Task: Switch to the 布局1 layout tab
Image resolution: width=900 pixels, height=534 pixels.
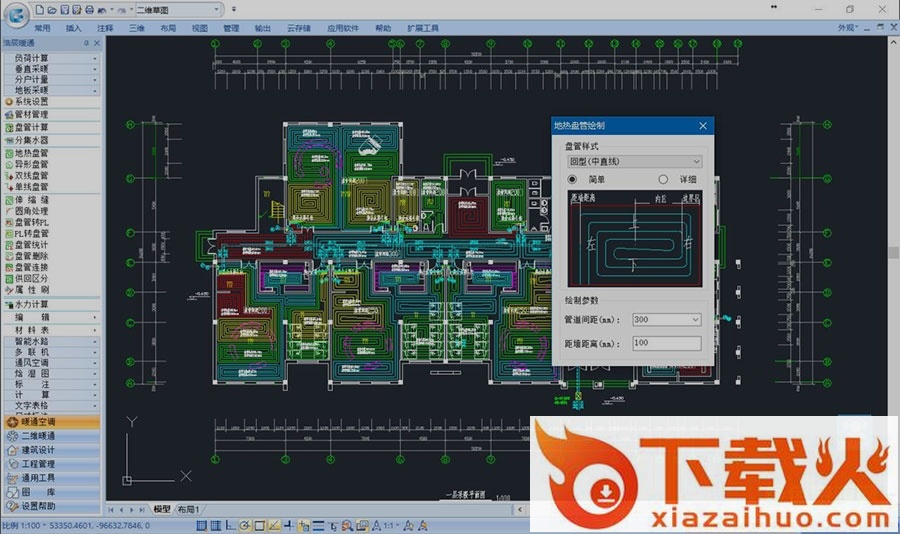Action: pos(188,510)
